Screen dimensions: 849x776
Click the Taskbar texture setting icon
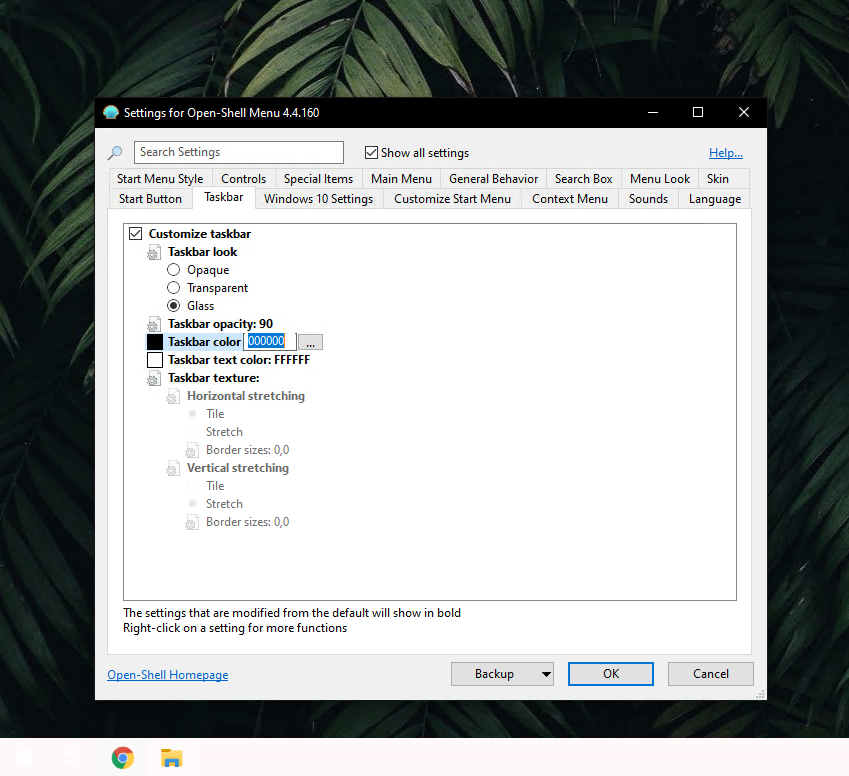click(154, 379)
